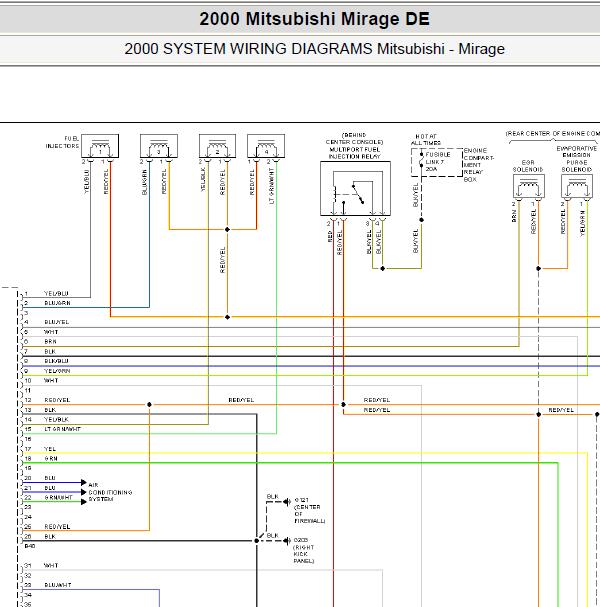Click the 'FUSIBLE LINK 7 20A' text

[x=438, y=162]
